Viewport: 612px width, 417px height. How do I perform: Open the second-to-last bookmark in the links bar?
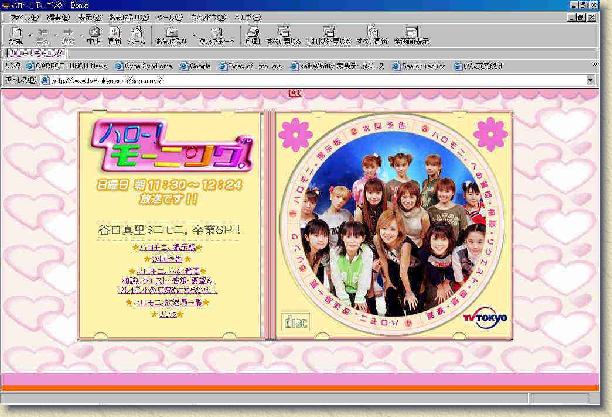(x=419, y=66)
